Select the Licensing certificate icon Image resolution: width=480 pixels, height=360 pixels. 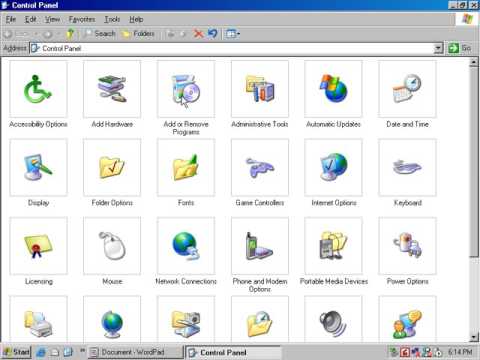(x=38, y=246)
